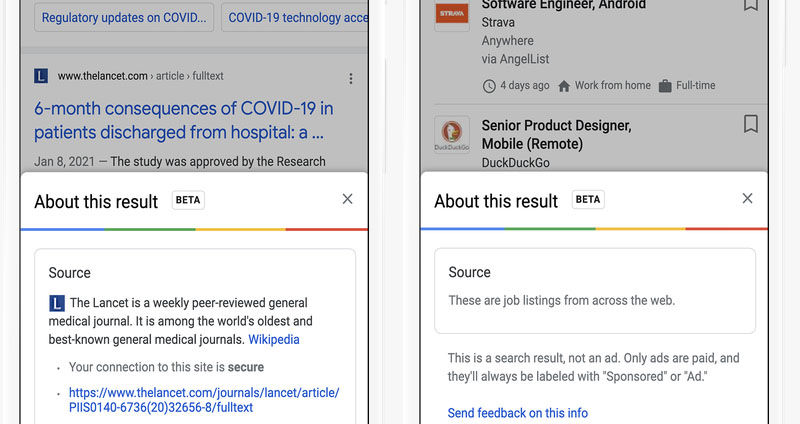Viewport: 800px width, 424px height.
Task: Open the Senior Product Designer, Mobile (Remote) listing
Action: [x=556, y=135]
